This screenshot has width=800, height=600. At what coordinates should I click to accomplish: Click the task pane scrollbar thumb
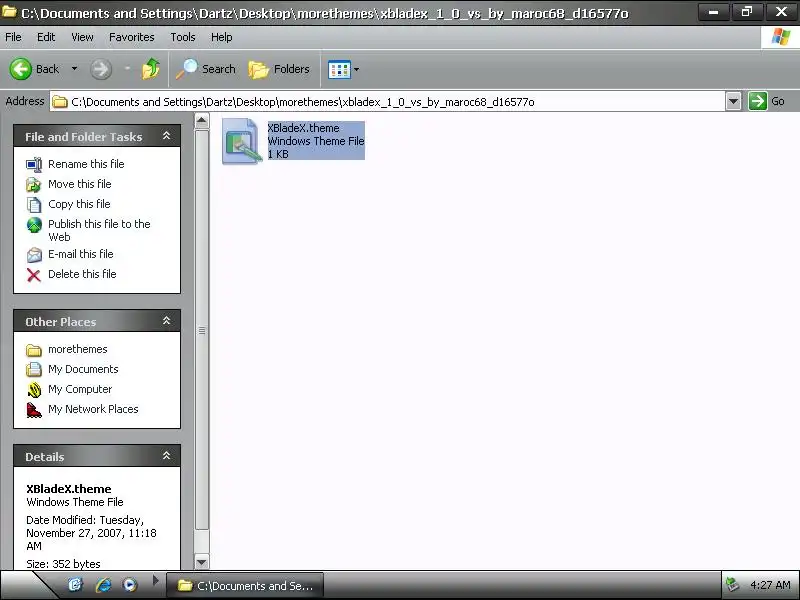(202, 331)
